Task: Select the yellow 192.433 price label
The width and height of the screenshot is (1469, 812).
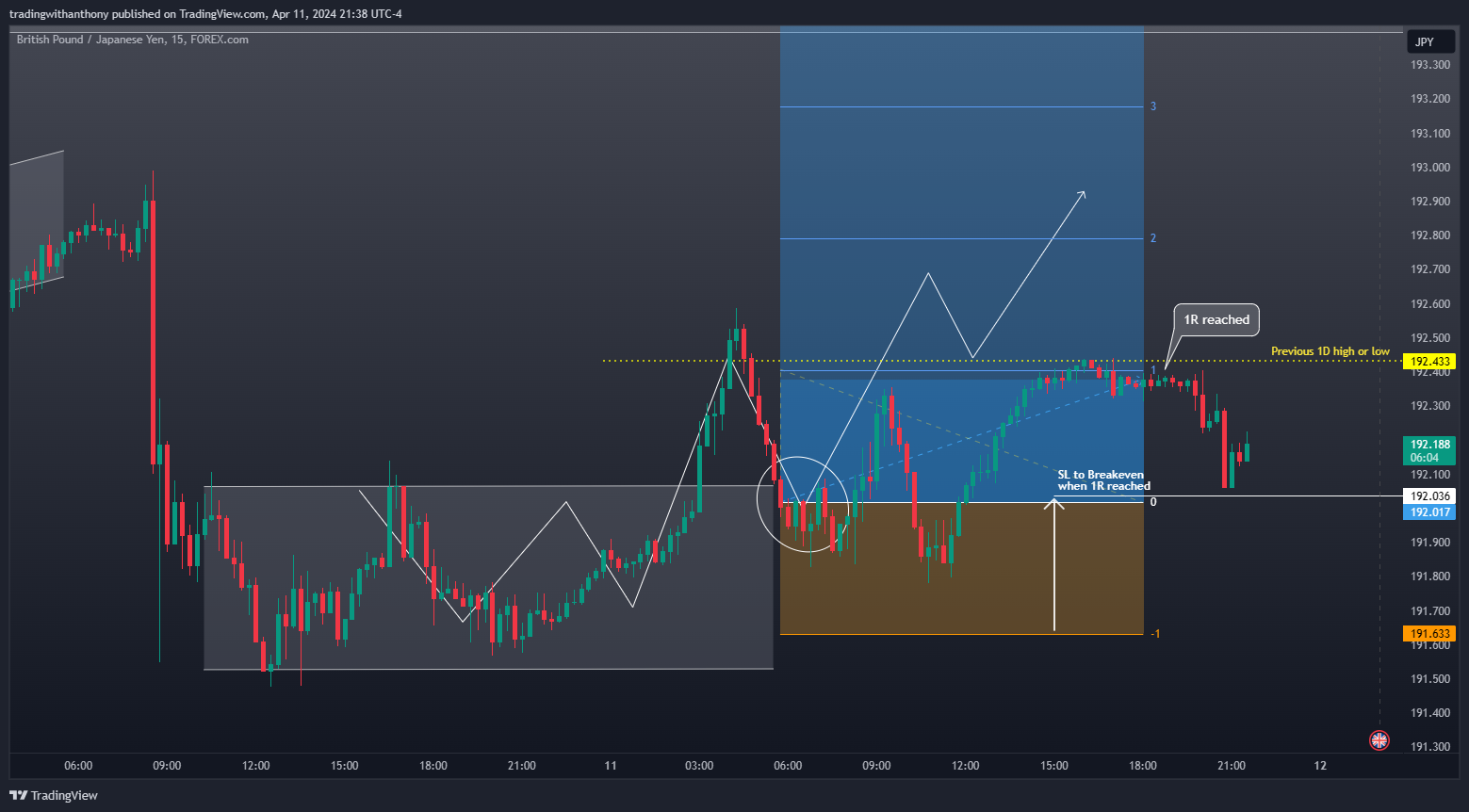Action: 1429,362
